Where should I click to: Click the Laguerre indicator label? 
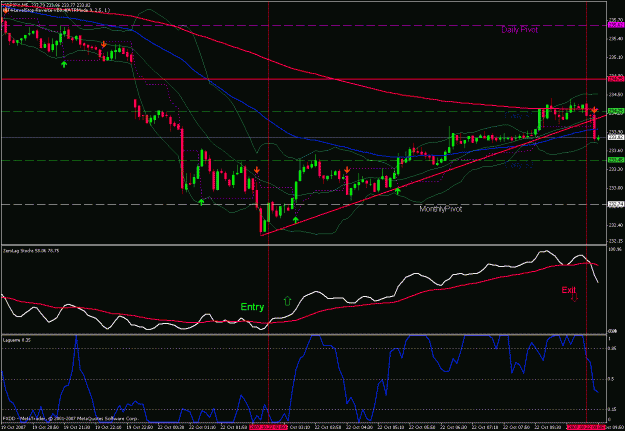click(x=17, y=340)
